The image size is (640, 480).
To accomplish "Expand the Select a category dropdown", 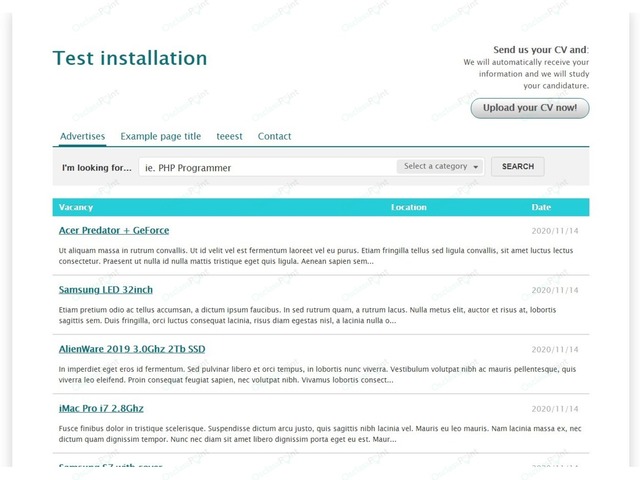I will click(x=440, y=167).
